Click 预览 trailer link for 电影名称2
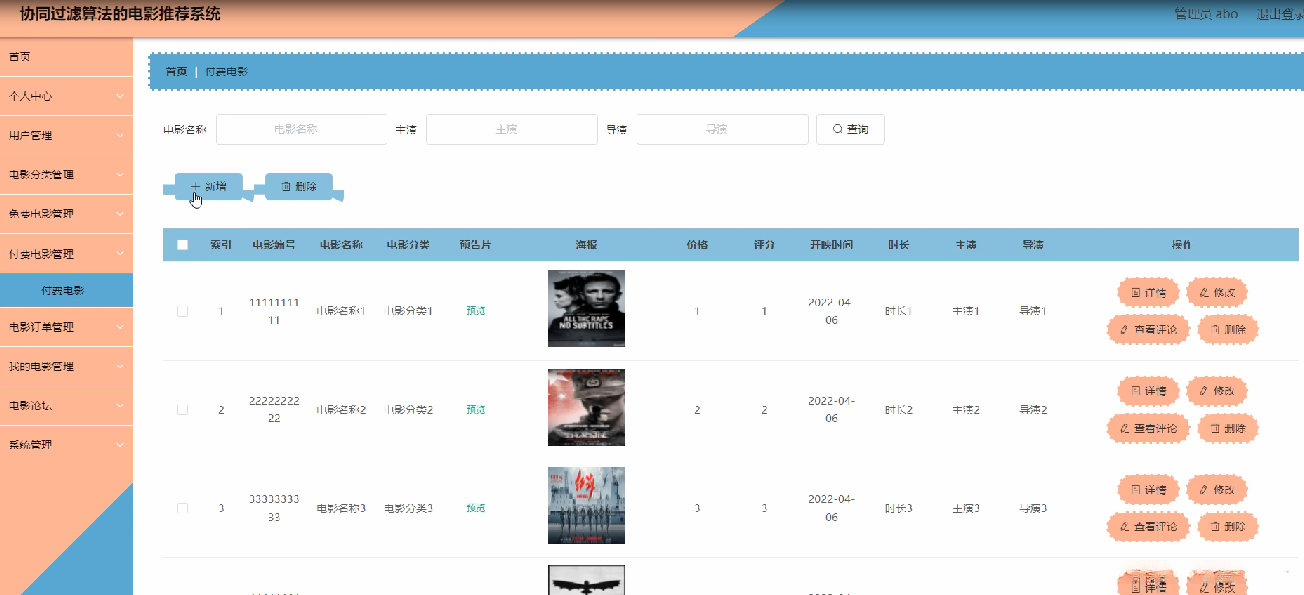 (x=475, y=410)
